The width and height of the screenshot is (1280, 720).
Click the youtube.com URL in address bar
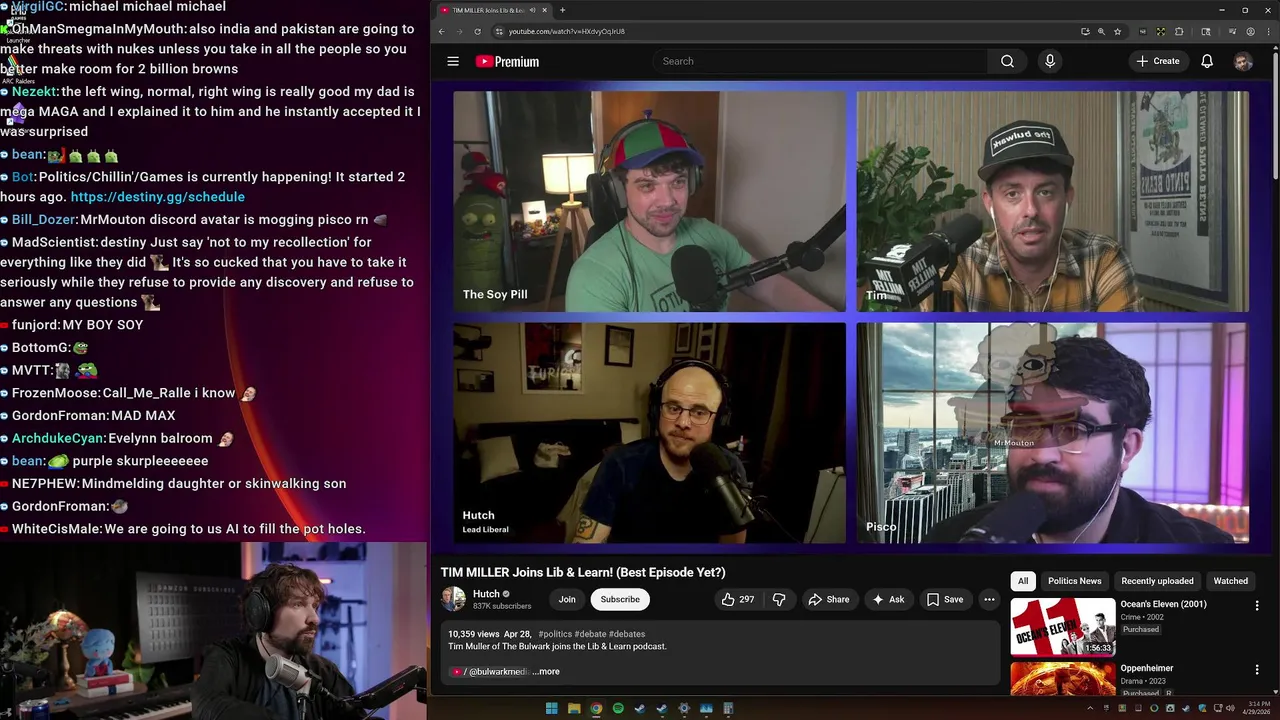click(566, 31)
